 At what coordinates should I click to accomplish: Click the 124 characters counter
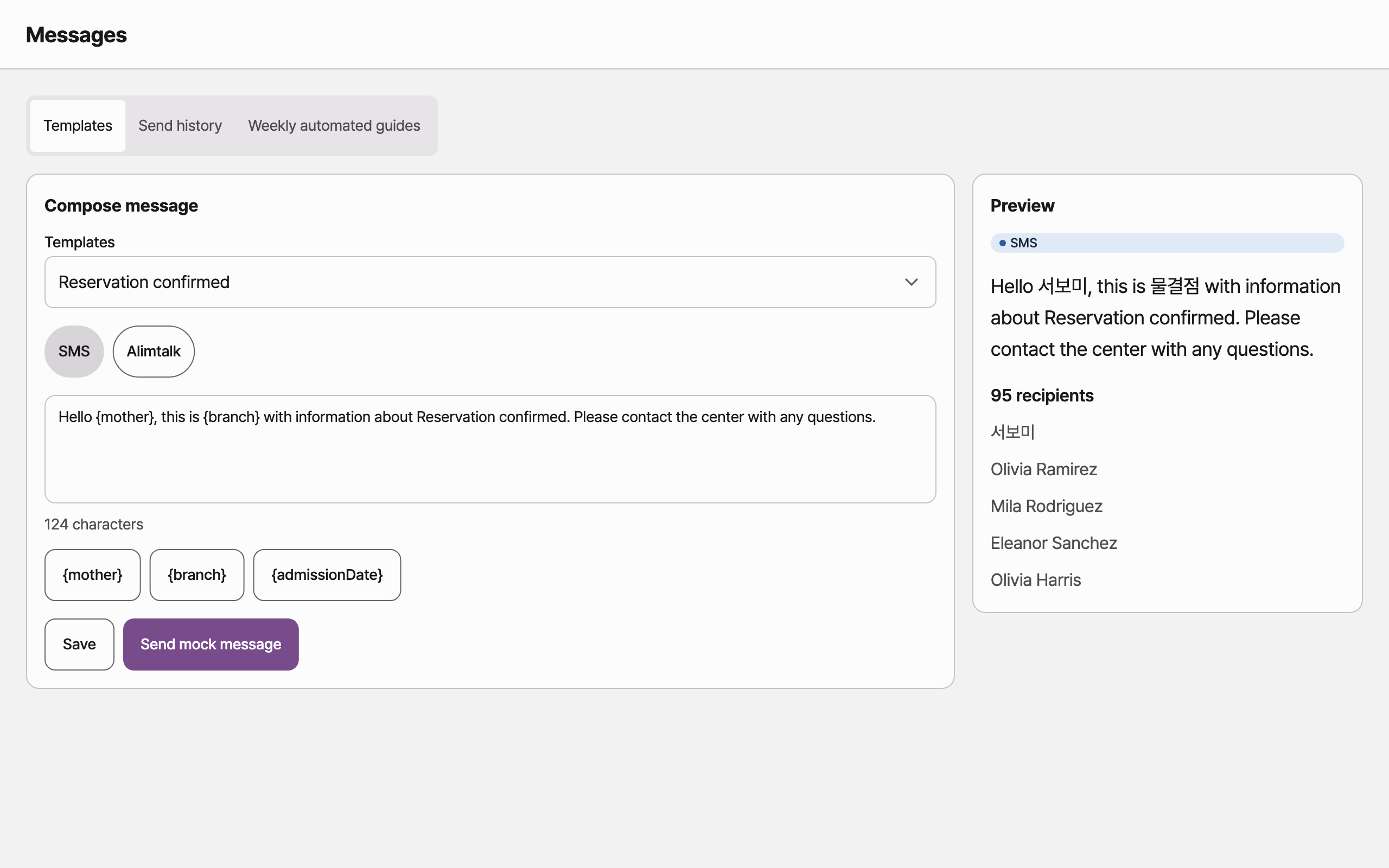pyautogui.click(x=93, y=524)
